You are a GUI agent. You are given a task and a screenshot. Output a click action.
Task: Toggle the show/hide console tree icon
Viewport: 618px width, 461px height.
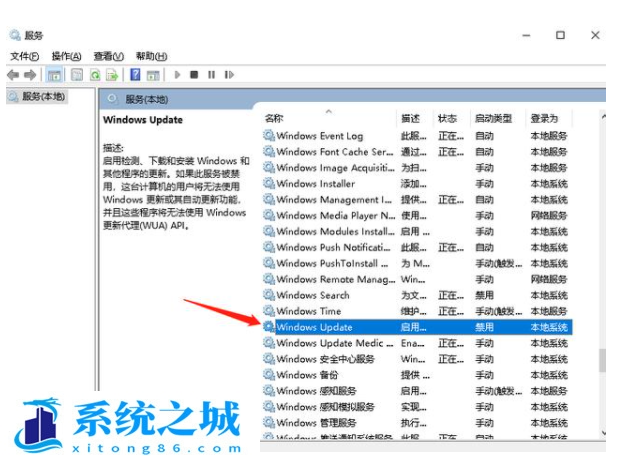54,75
